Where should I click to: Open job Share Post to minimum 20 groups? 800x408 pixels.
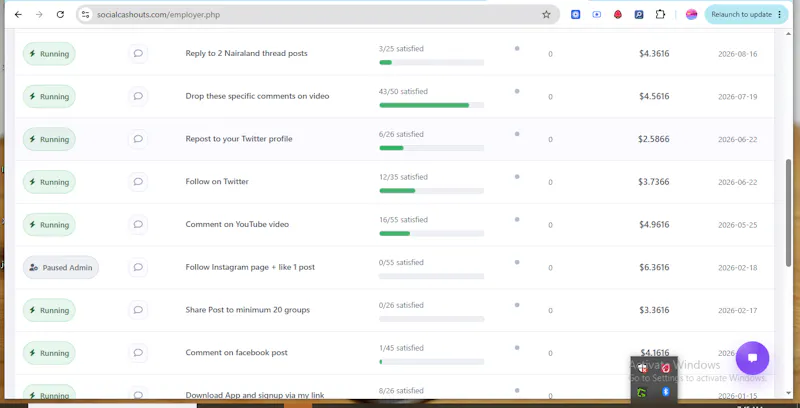point(247,310)
